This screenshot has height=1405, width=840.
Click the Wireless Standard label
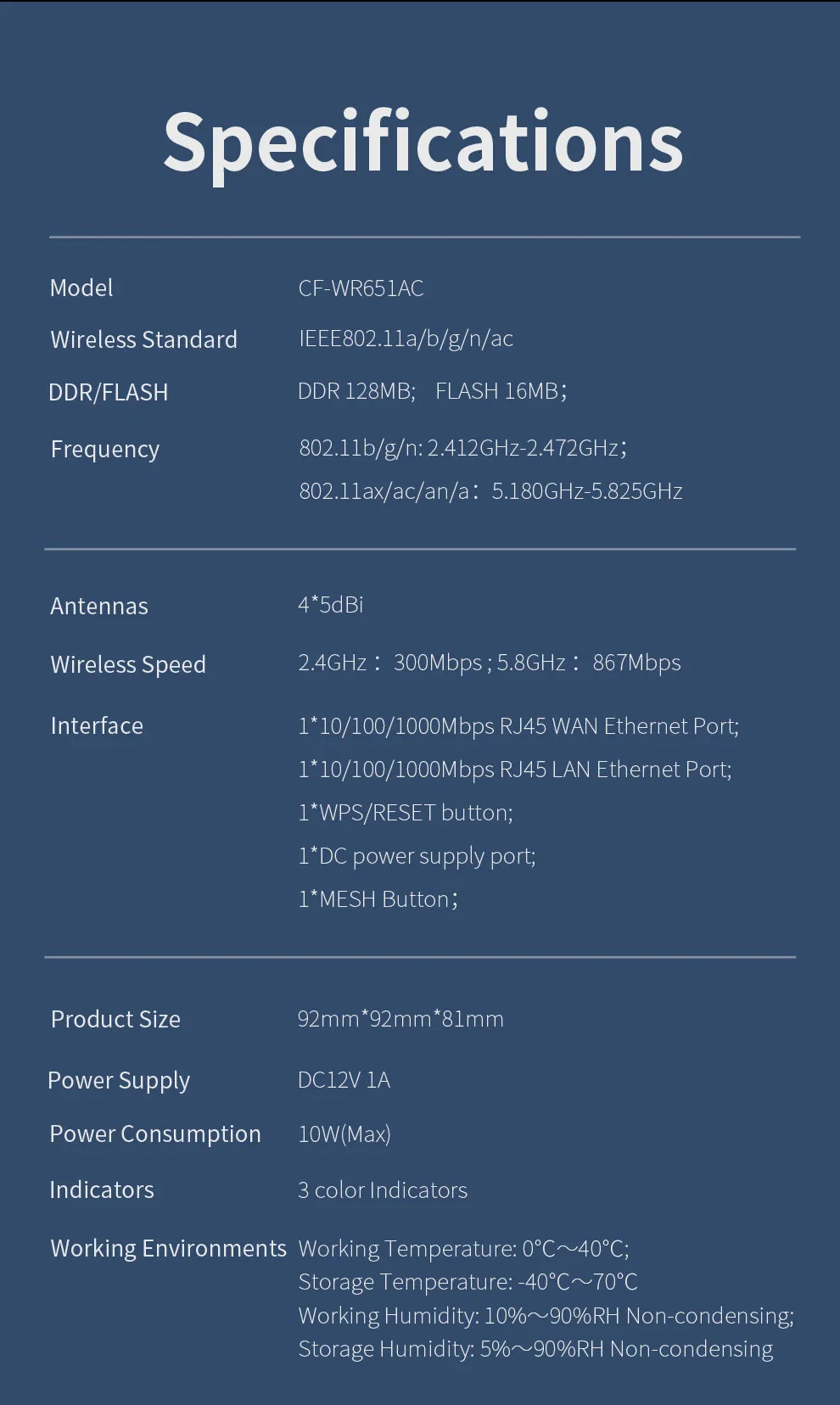coord(143,339)
